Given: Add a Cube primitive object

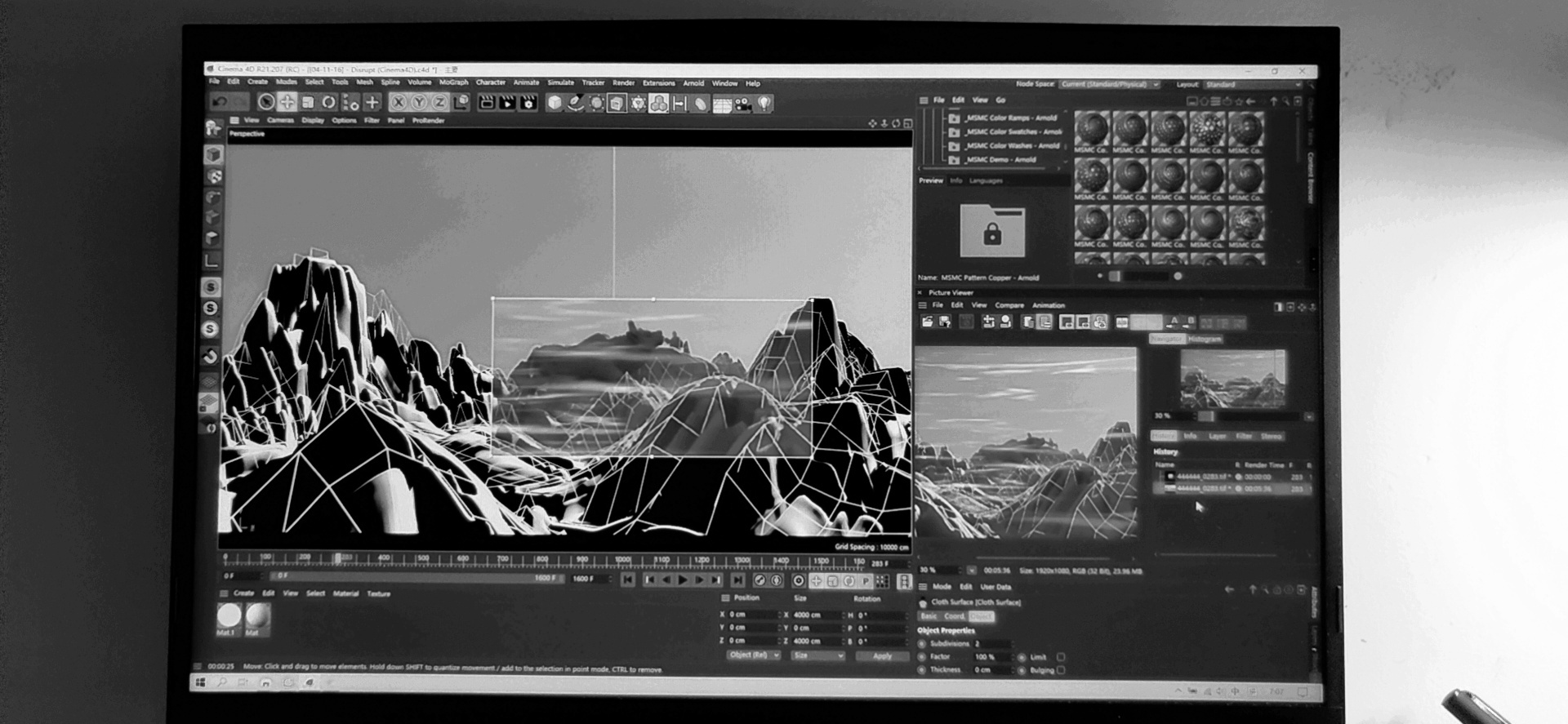Looking at the screenshot, I should (x=555, y=103).
